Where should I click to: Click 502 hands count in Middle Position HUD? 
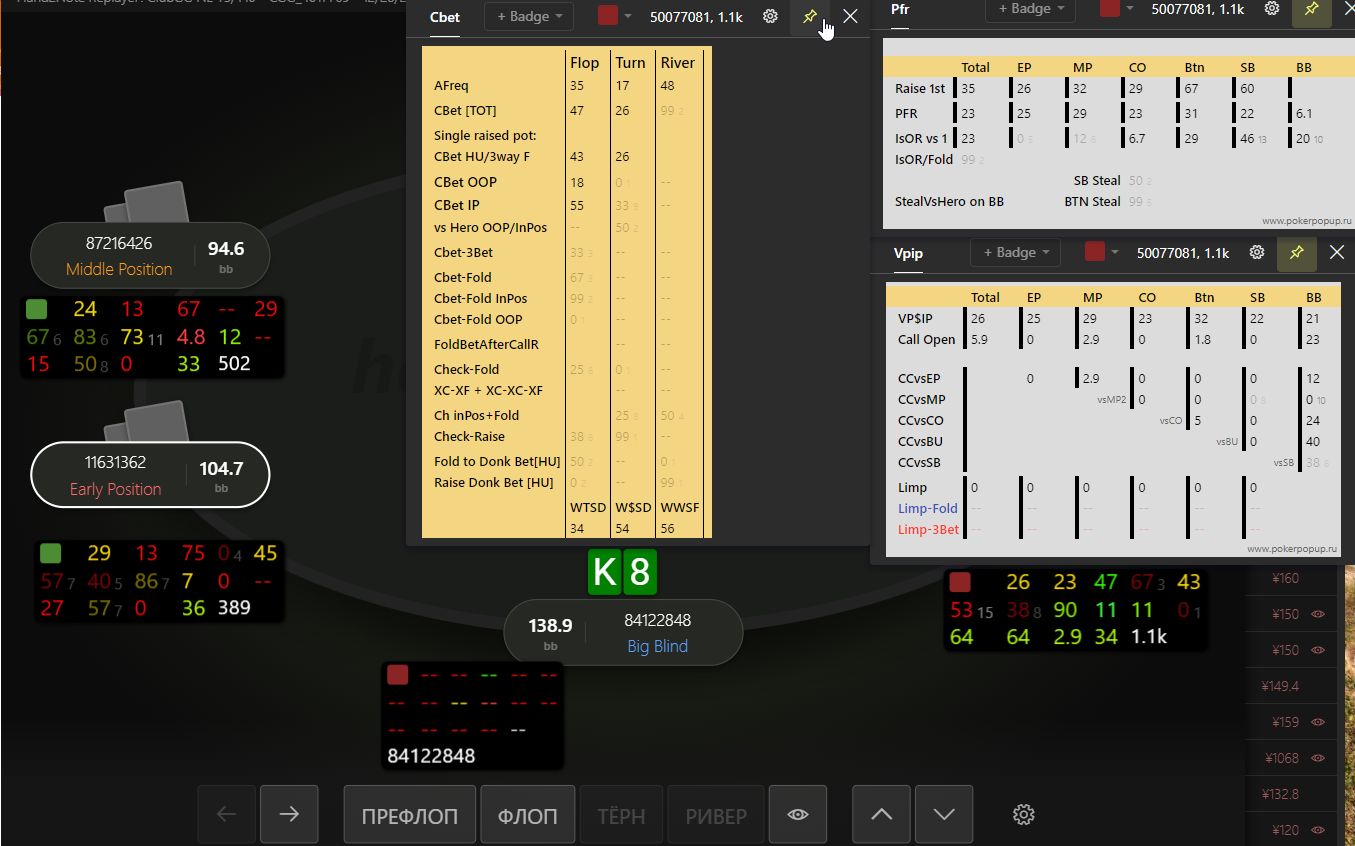[x=234, y=364]
